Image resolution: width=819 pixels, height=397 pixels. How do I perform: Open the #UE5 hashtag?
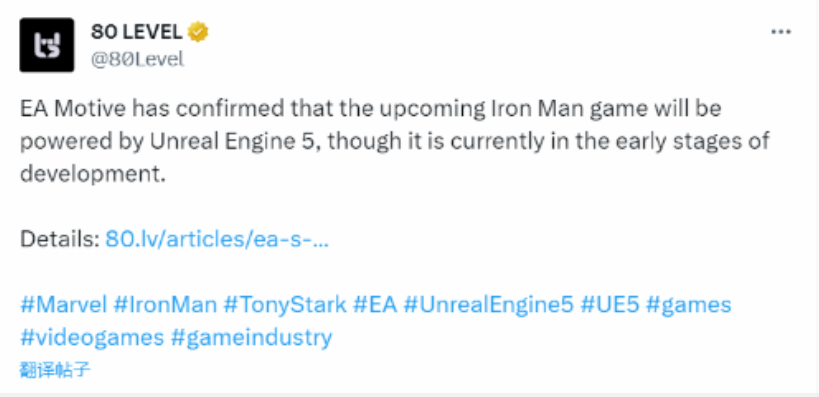point(610,305)
